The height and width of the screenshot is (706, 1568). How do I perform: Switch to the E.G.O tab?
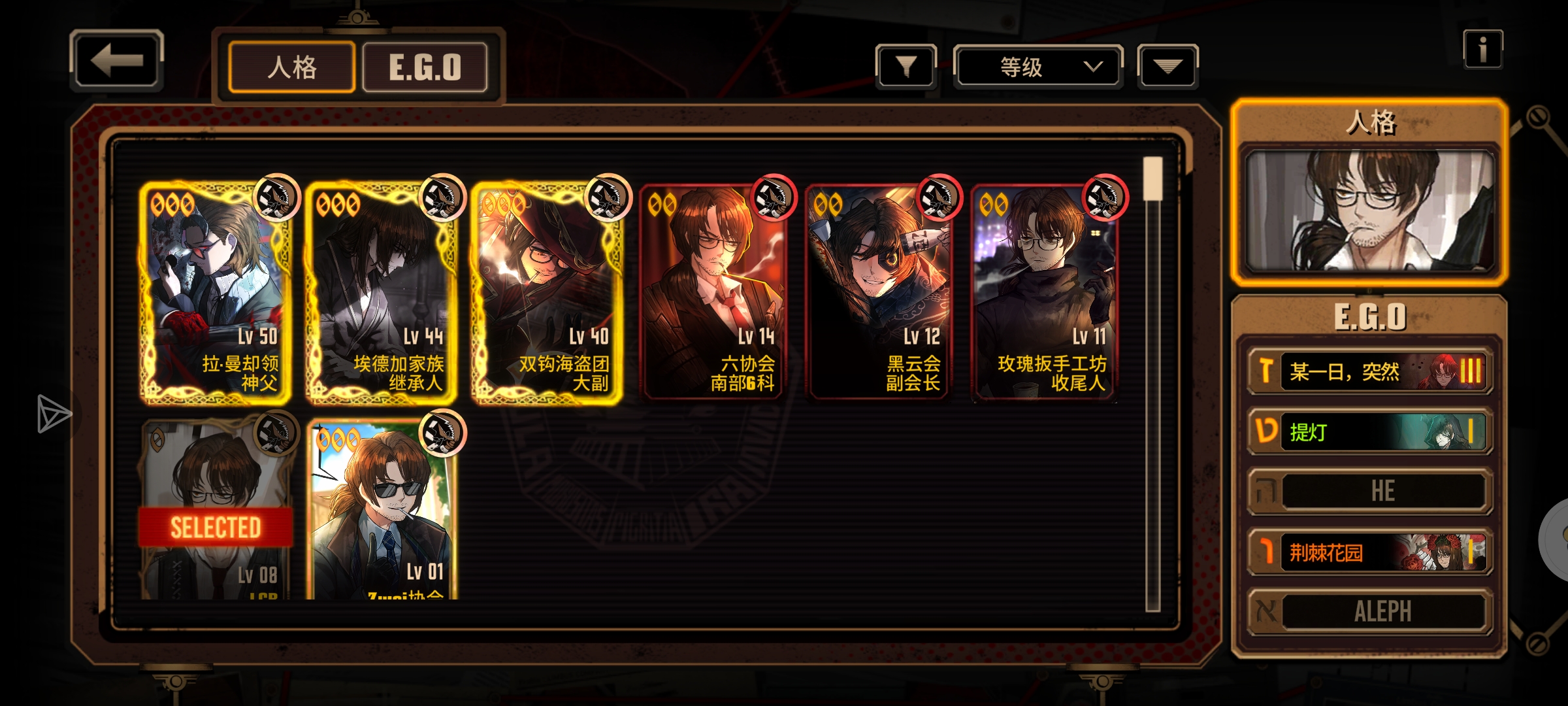click(425, 67)
